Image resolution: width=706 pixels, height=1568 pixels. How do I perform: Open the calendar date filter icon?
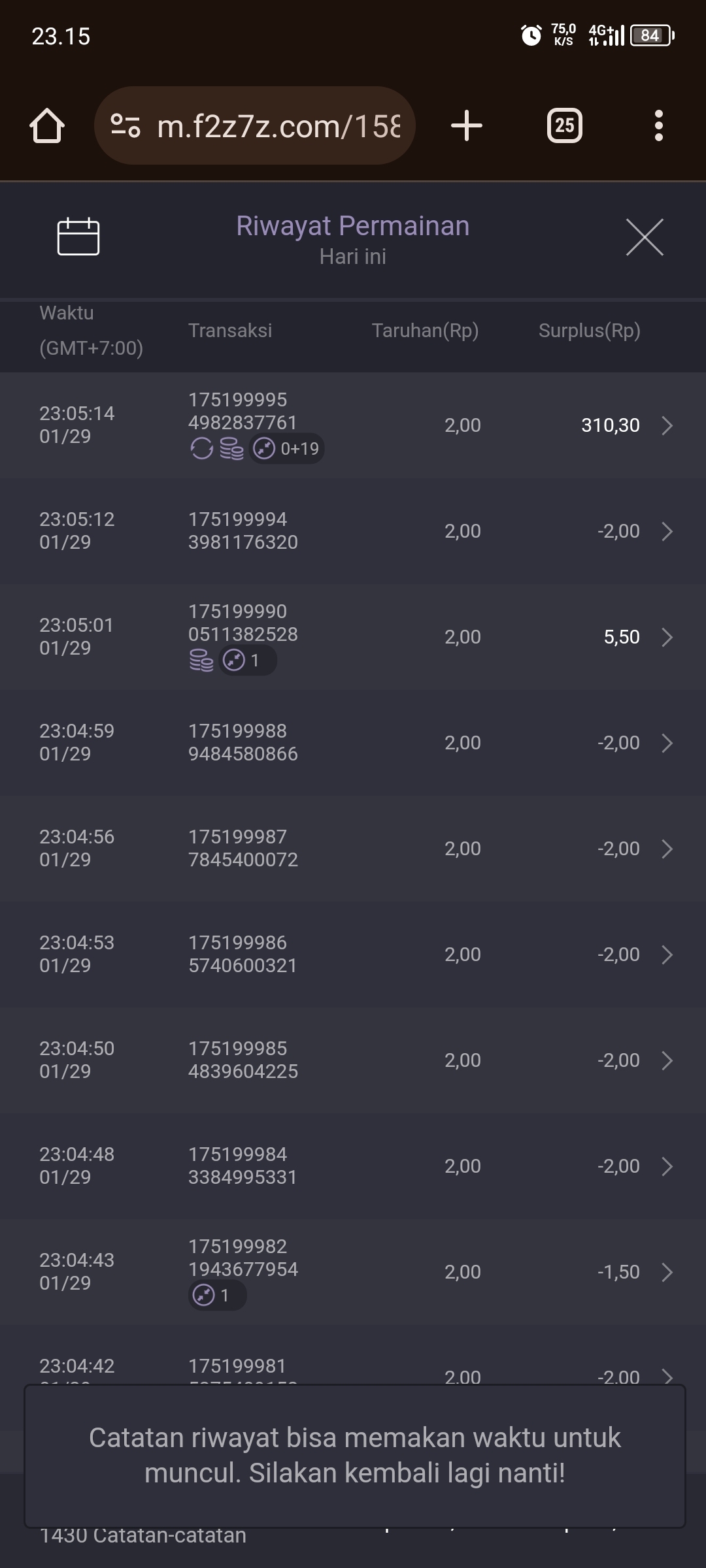click(x=78, y=237)
